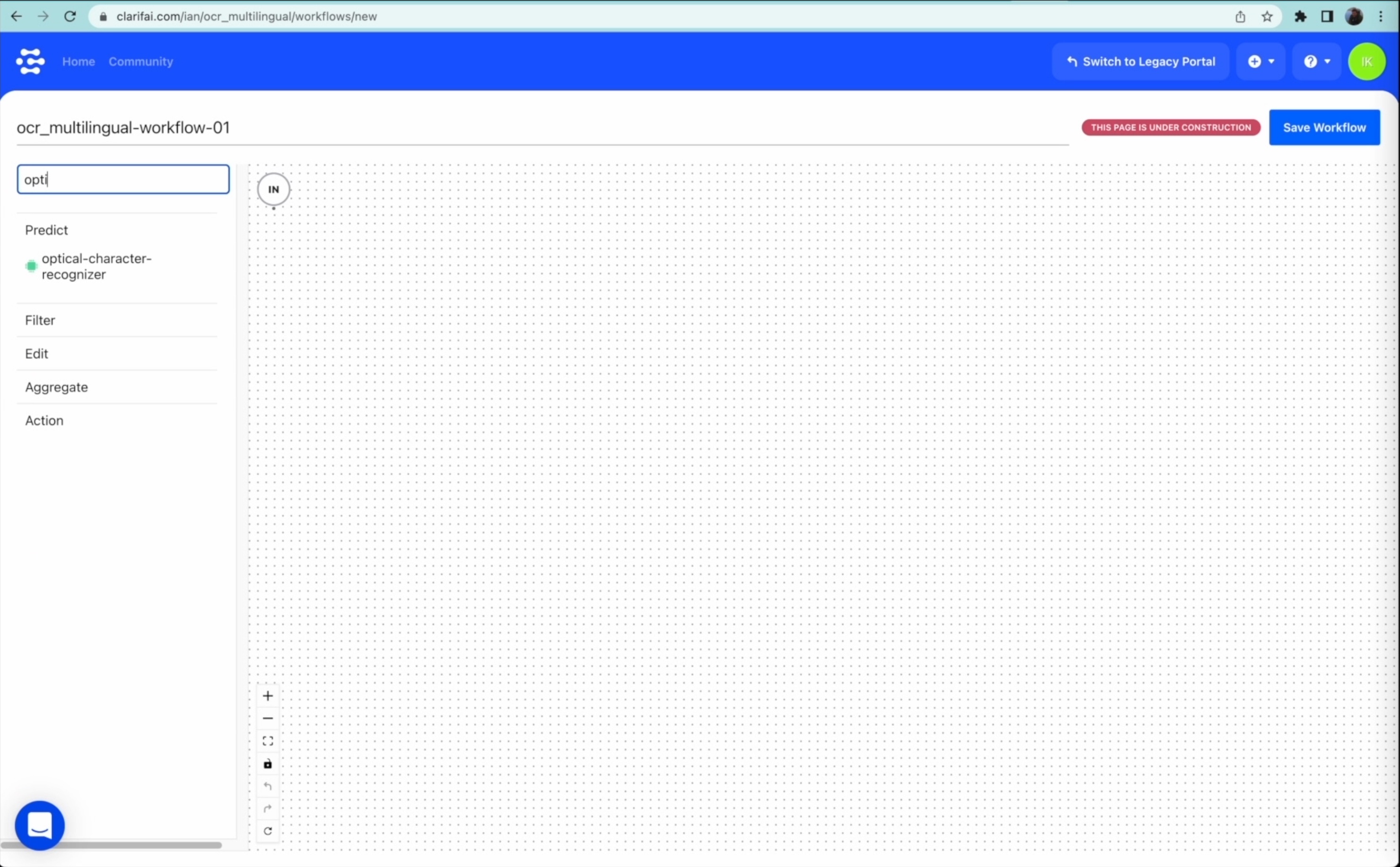Image resolution: width=1400 pixels, height=867 pixels.
Task: Toggle the canvas lock icon
Action: (268, 764)
